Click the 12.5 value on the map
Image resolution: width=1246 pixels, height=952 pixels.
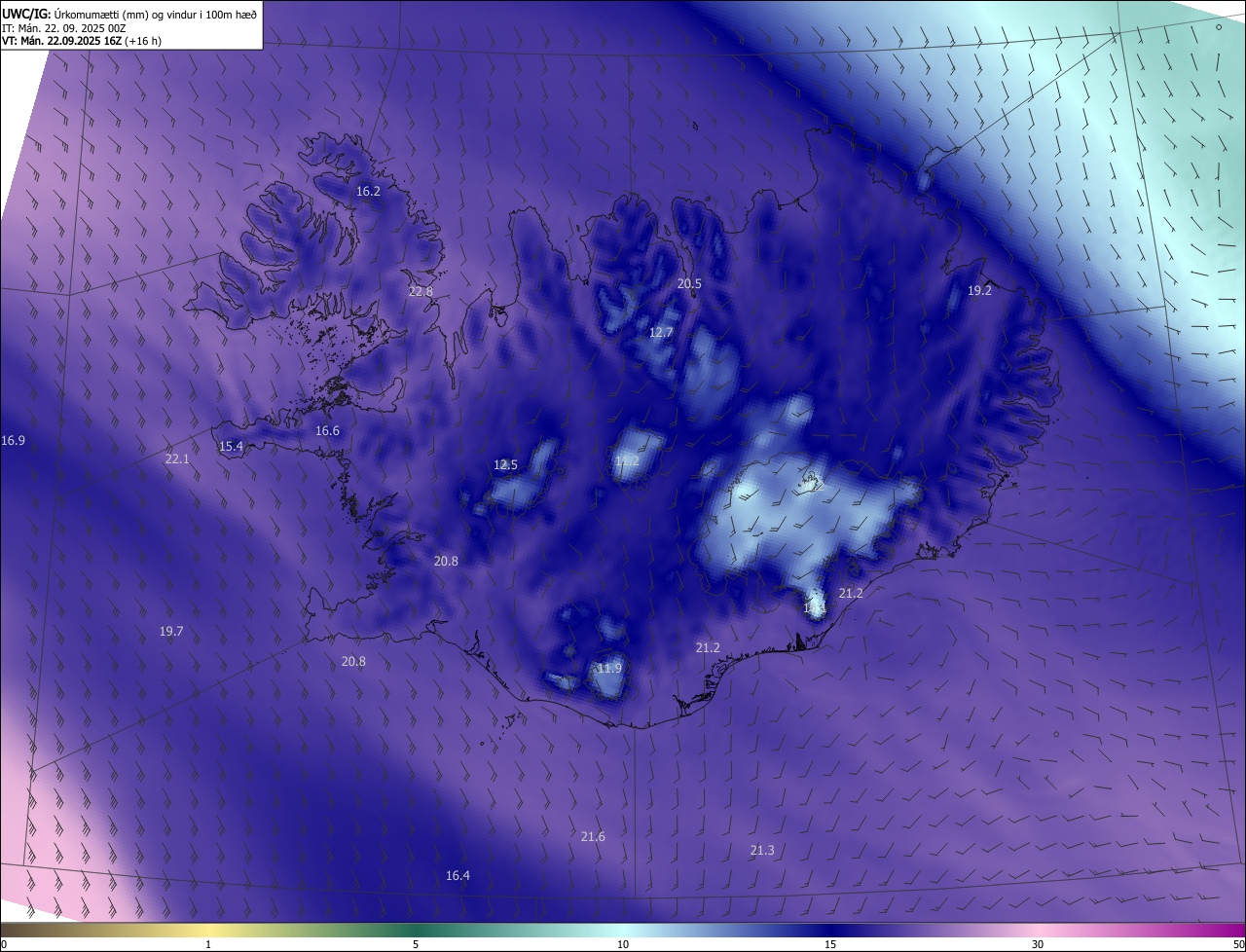[505, 465]
